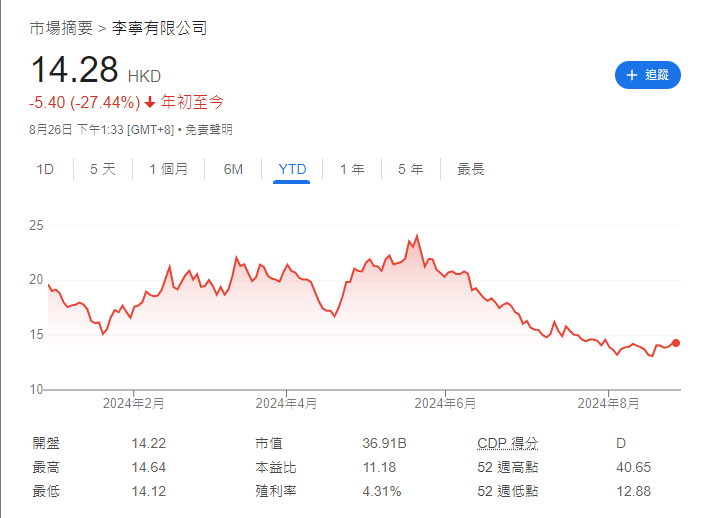
Task: Switch to the 5 天 range tab
Action: click(103, 169)
